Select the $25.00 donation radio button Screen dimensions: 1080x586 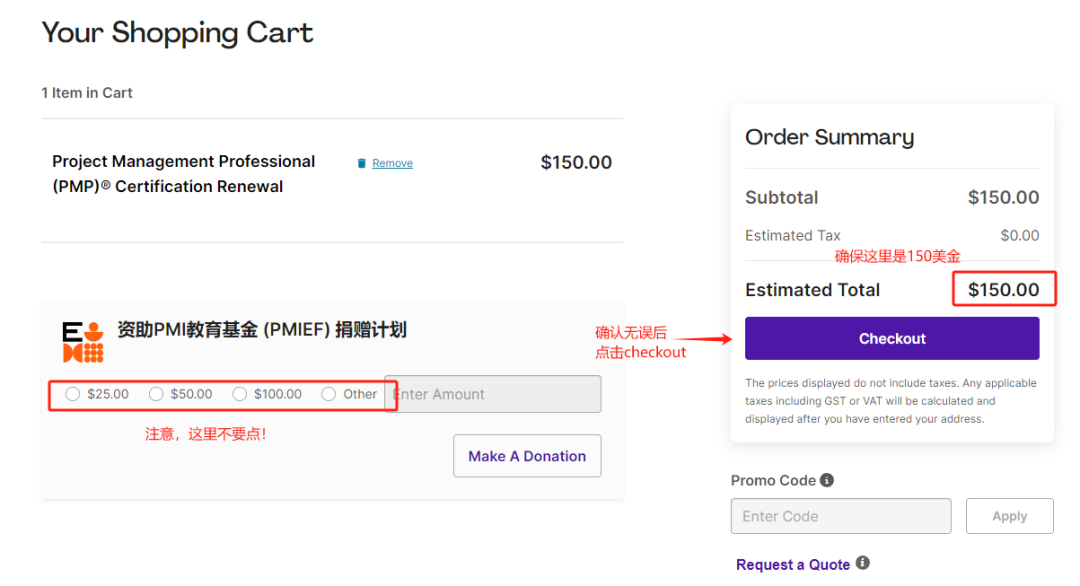tap(73, 394)
